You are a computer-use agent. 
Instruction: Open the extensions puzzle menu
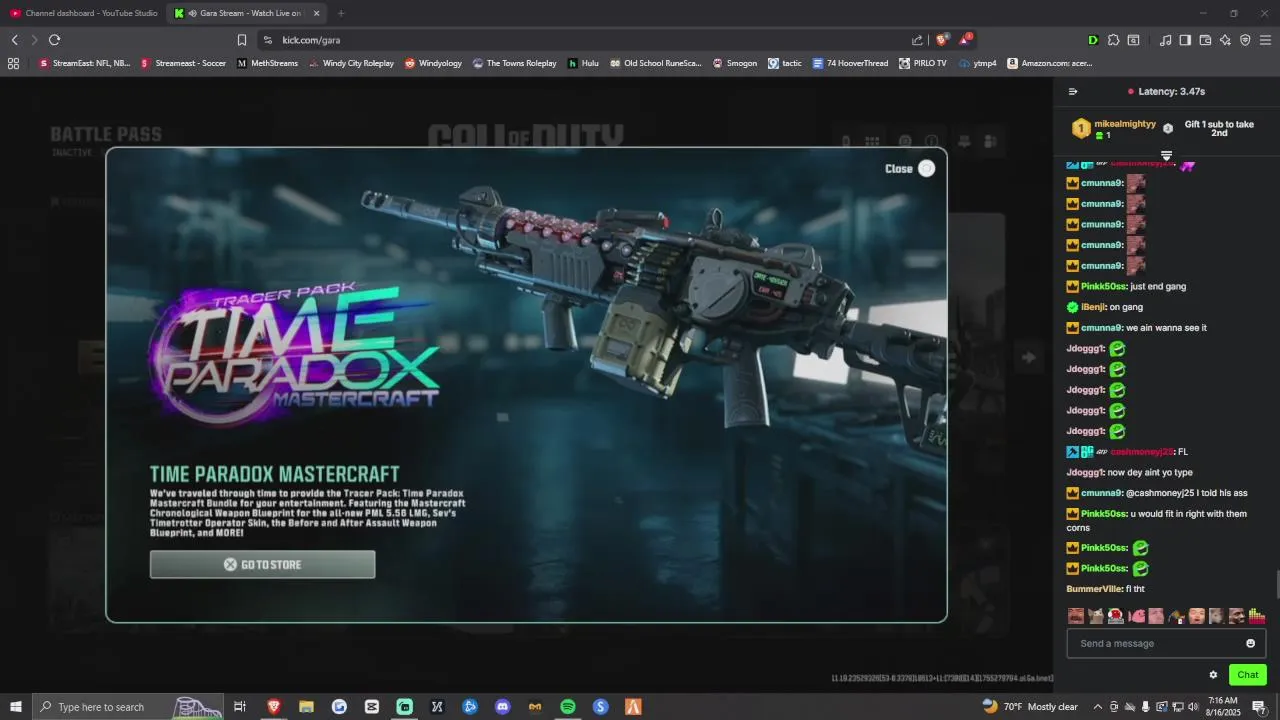point(1113,40)
